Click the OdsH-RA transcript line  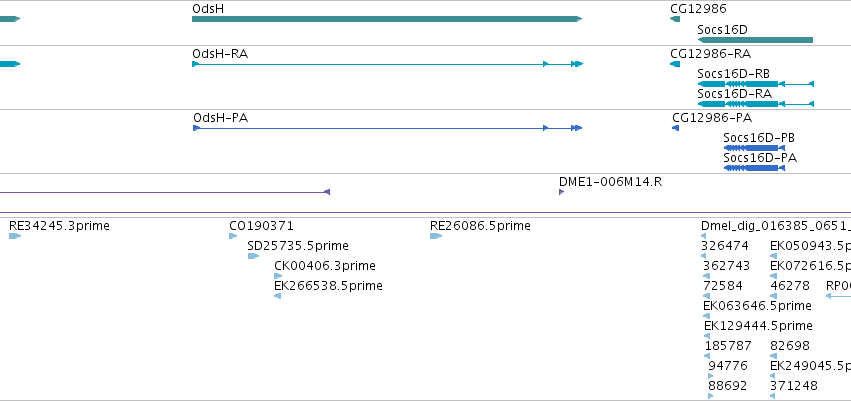click(388, 64)
